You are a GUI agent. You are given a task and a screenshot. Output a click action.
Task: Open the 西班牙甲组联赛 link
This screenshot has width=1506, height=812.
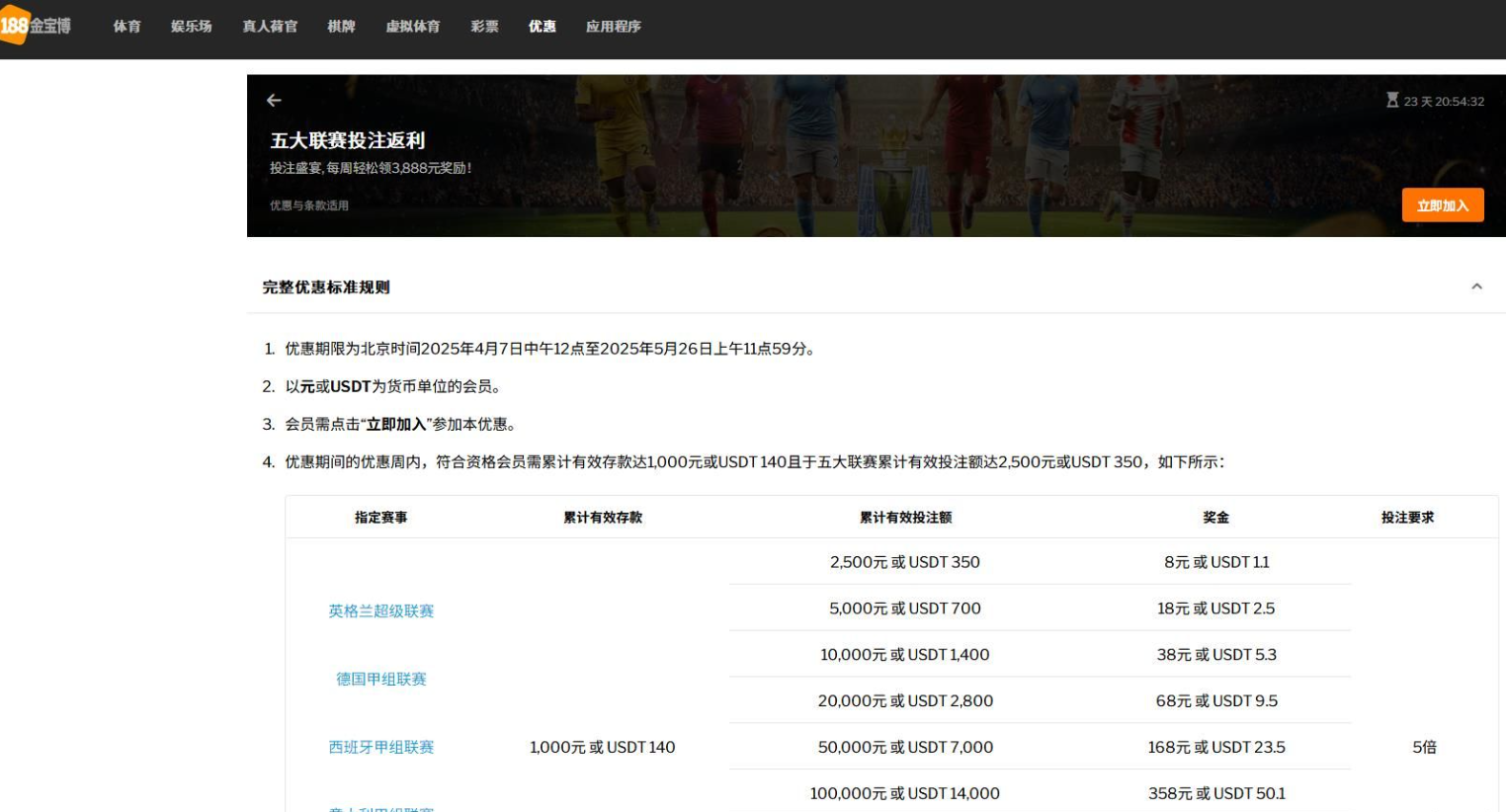(x=381, y=748)
